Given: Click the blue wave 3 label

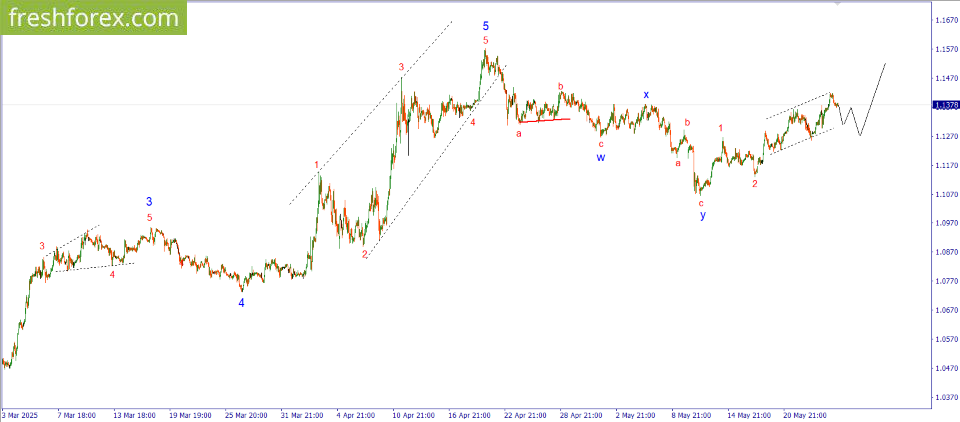Looking at the screenshot, I should 149,202.
